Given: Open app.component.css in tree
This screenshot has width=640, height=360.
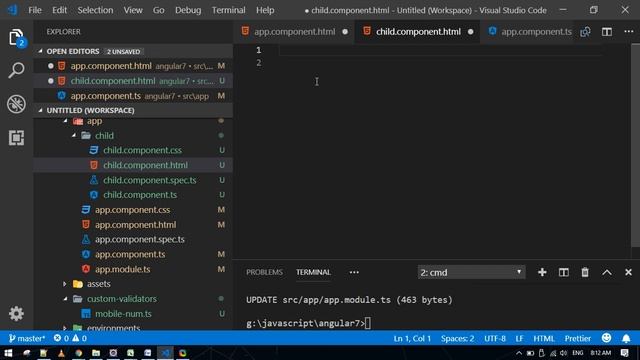Looking at the screenshot, I should (132, 210).
